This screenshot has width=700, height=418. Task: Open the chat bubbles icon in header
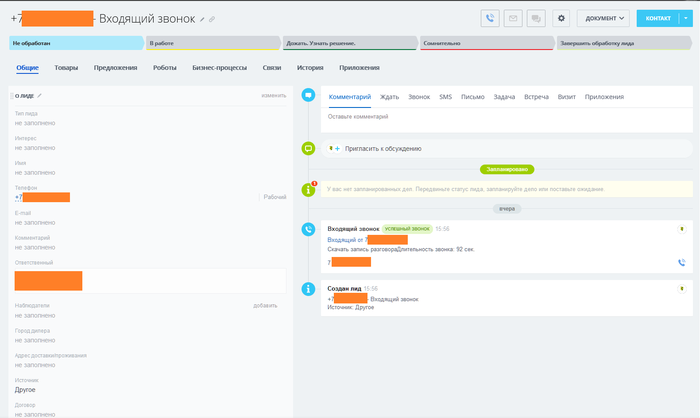pos(536,18)
